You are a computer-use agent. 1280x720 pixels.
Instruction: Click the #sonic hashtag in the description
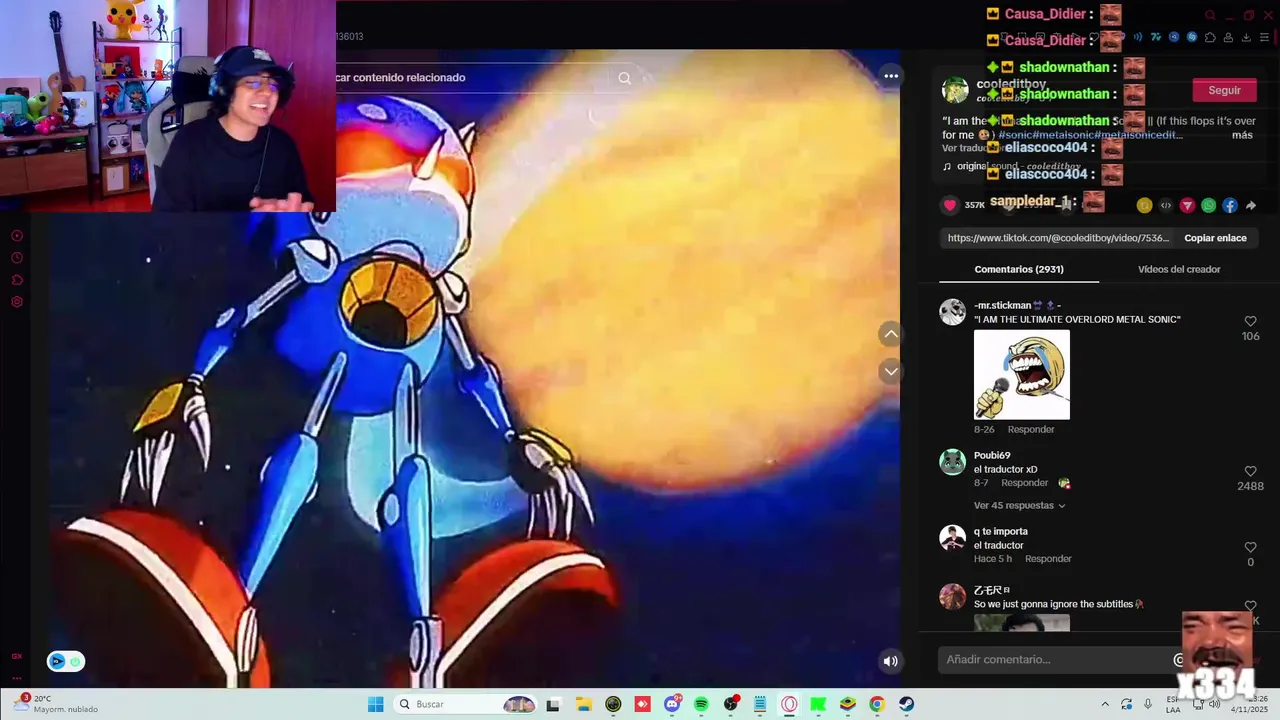click(1016, 135)
